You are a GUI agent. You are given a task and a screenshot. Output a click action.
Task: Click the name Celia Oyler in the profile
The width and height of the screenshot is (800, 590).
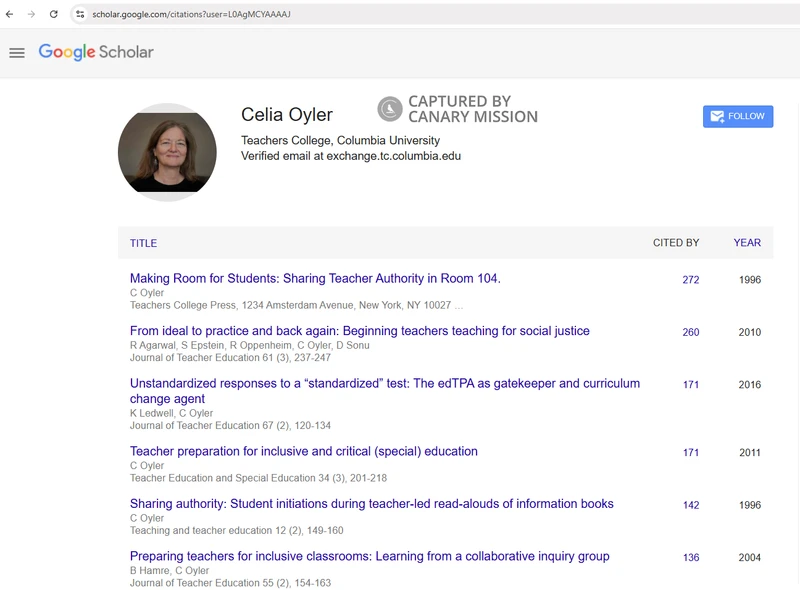pos(287,115)
